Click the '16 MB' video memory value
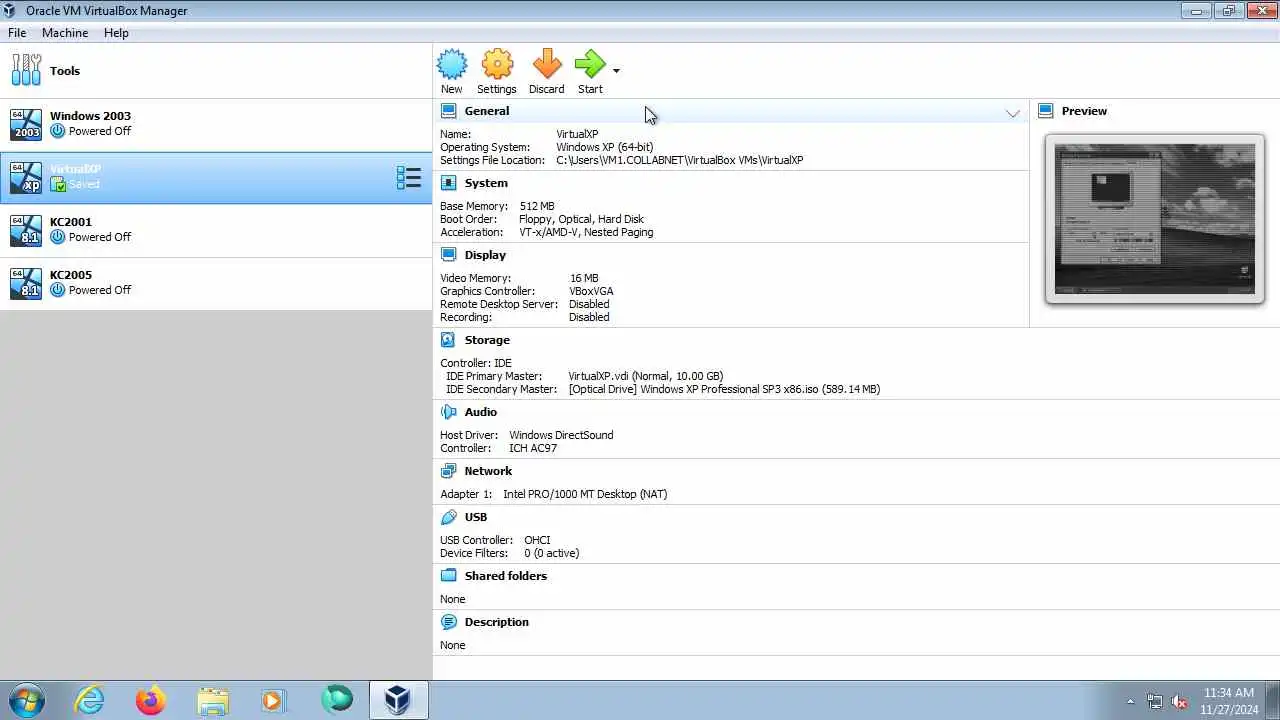This screenshot has width=1280, height=720. pos(584,278)
